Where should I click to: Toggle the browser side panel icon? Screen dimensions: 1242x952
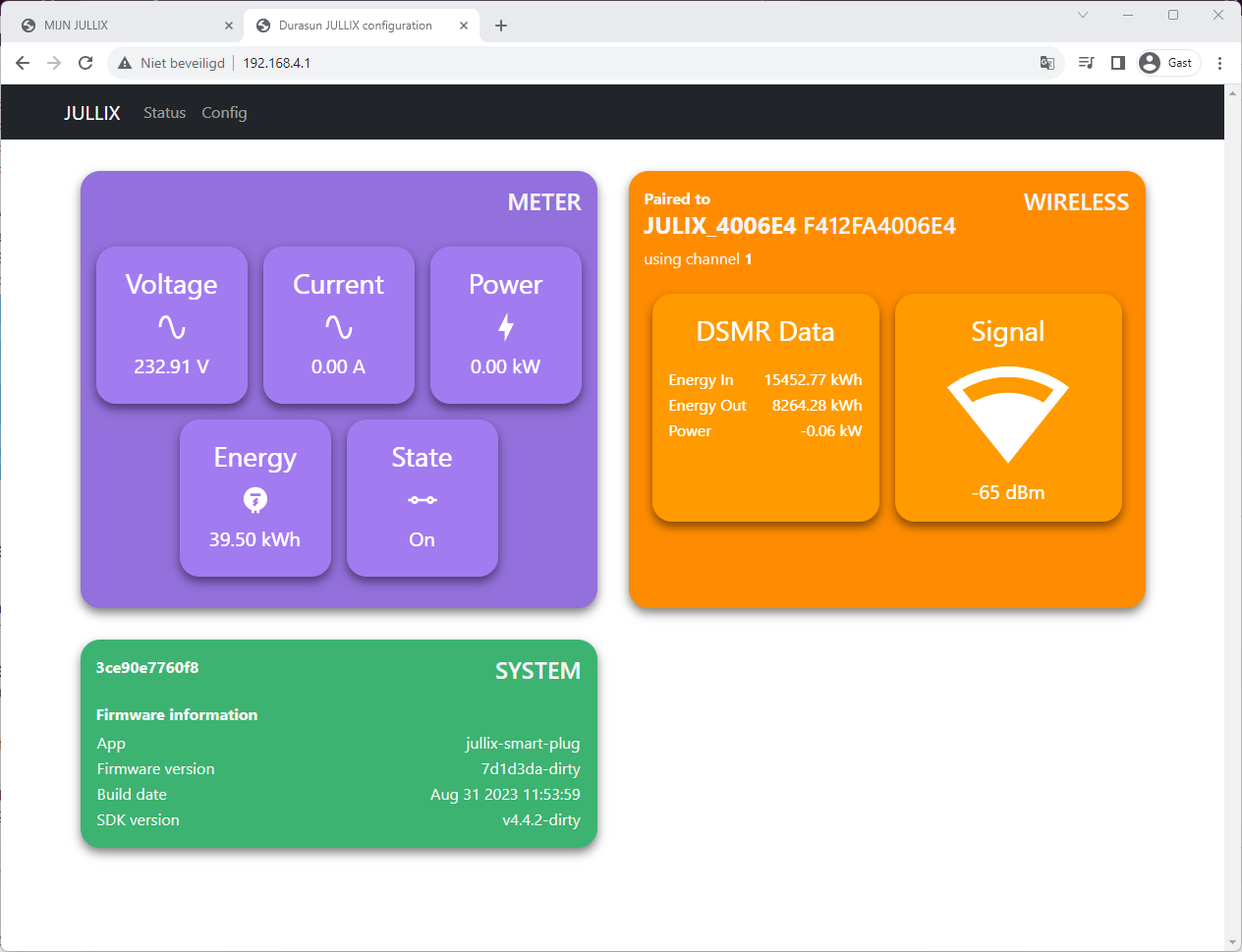click(1117, 63)
